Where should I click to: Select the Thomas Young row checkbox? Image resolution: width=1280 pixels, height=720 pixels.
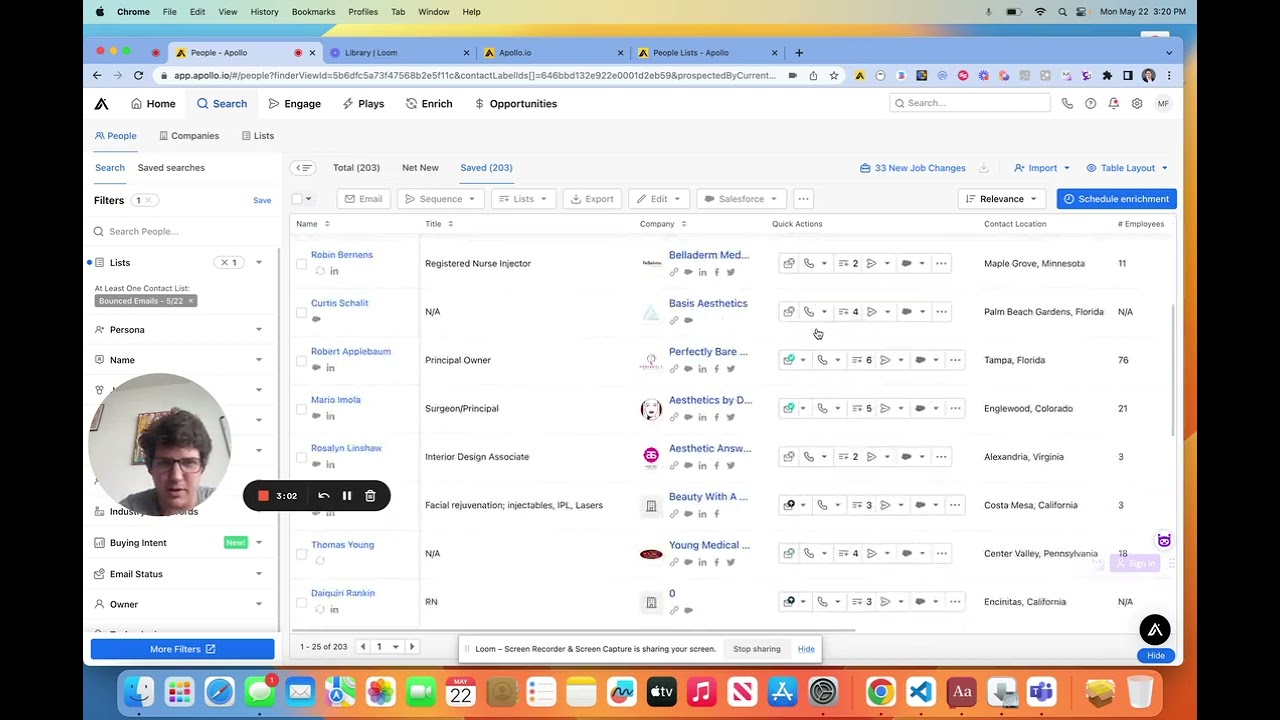[x=301, y=554]
